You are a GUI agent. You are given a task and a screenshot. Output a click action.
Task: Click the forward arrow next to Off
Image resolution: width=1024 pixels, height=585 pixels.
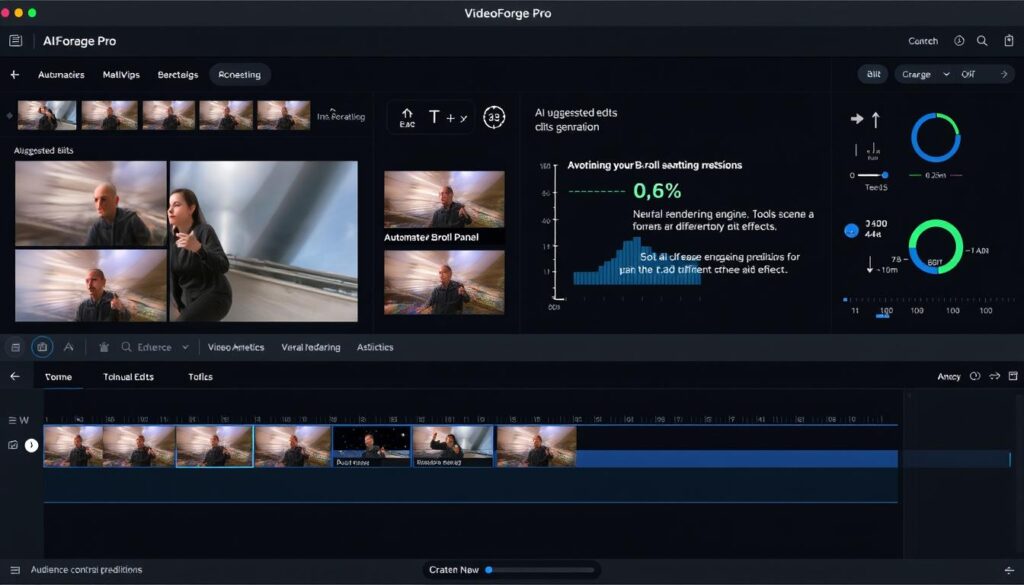tap(1004, 74)
